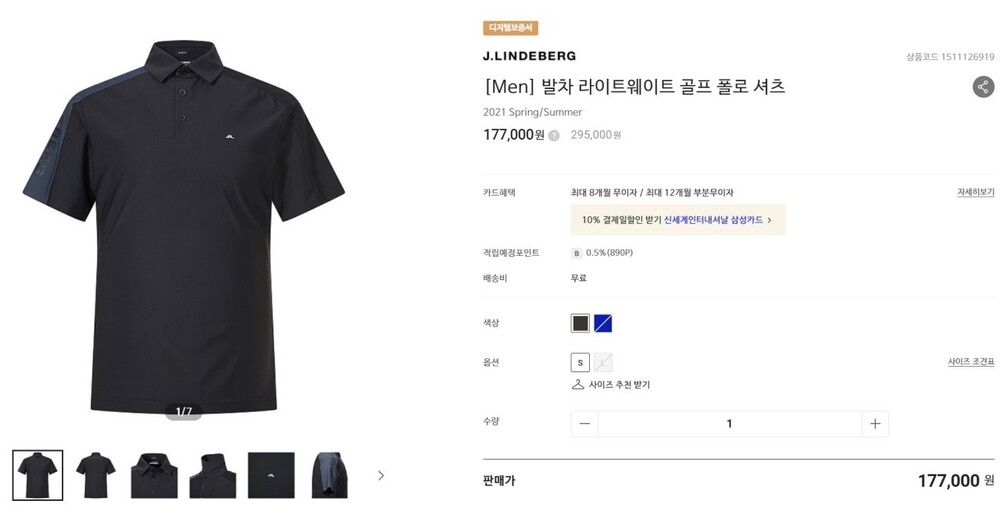Click the quantity input field
Viewport: 1000px width, 515px height.
click(730, 424)
